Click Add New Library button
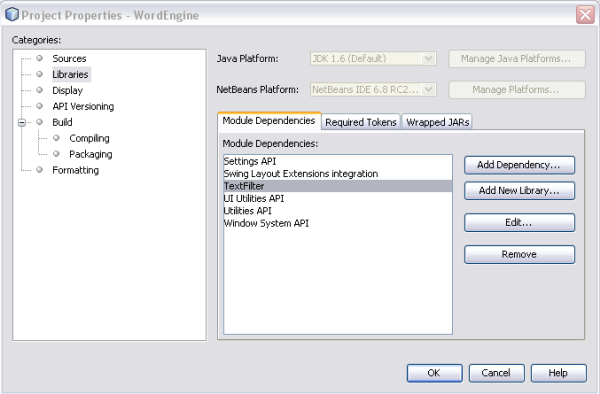This screenshot has width=600, height=394. coord(519,190)
